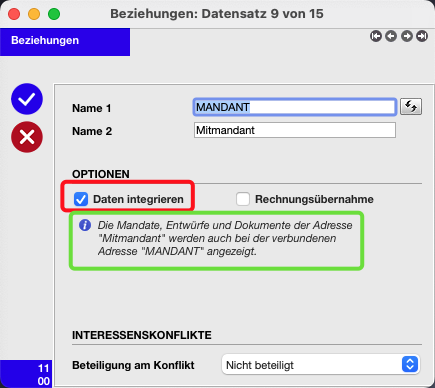Open the Beteiligung am Konflikt dropdown
435x388 pixels.
tap(320, 365)
